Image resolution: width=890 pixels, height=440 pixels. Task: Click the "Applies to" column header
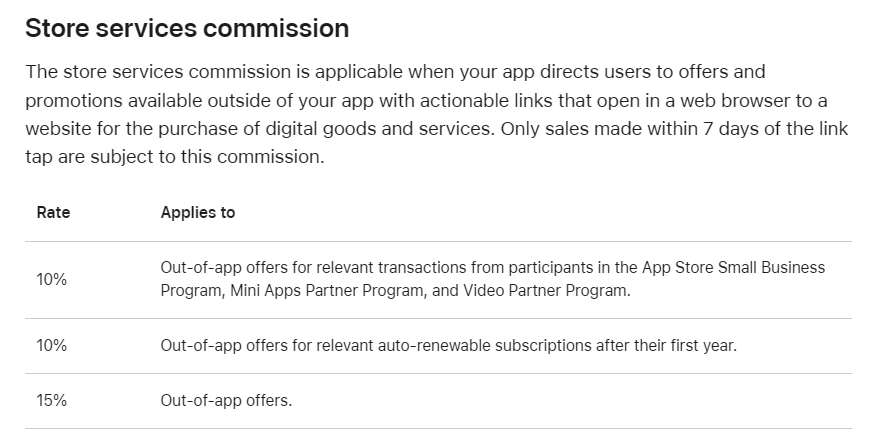point(198,212)
